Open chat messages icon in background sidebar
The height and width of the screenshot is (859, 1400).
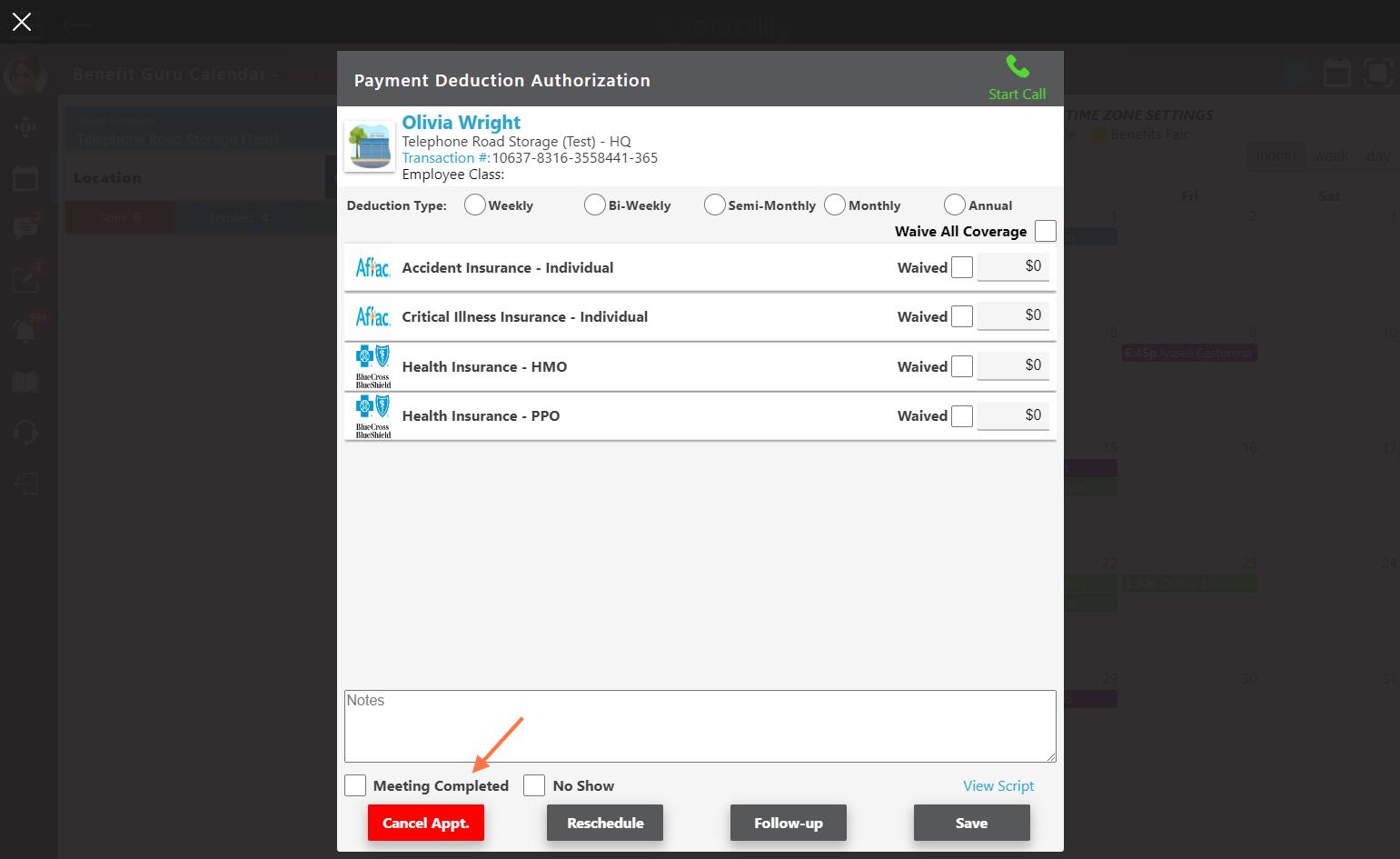(25, 227)
